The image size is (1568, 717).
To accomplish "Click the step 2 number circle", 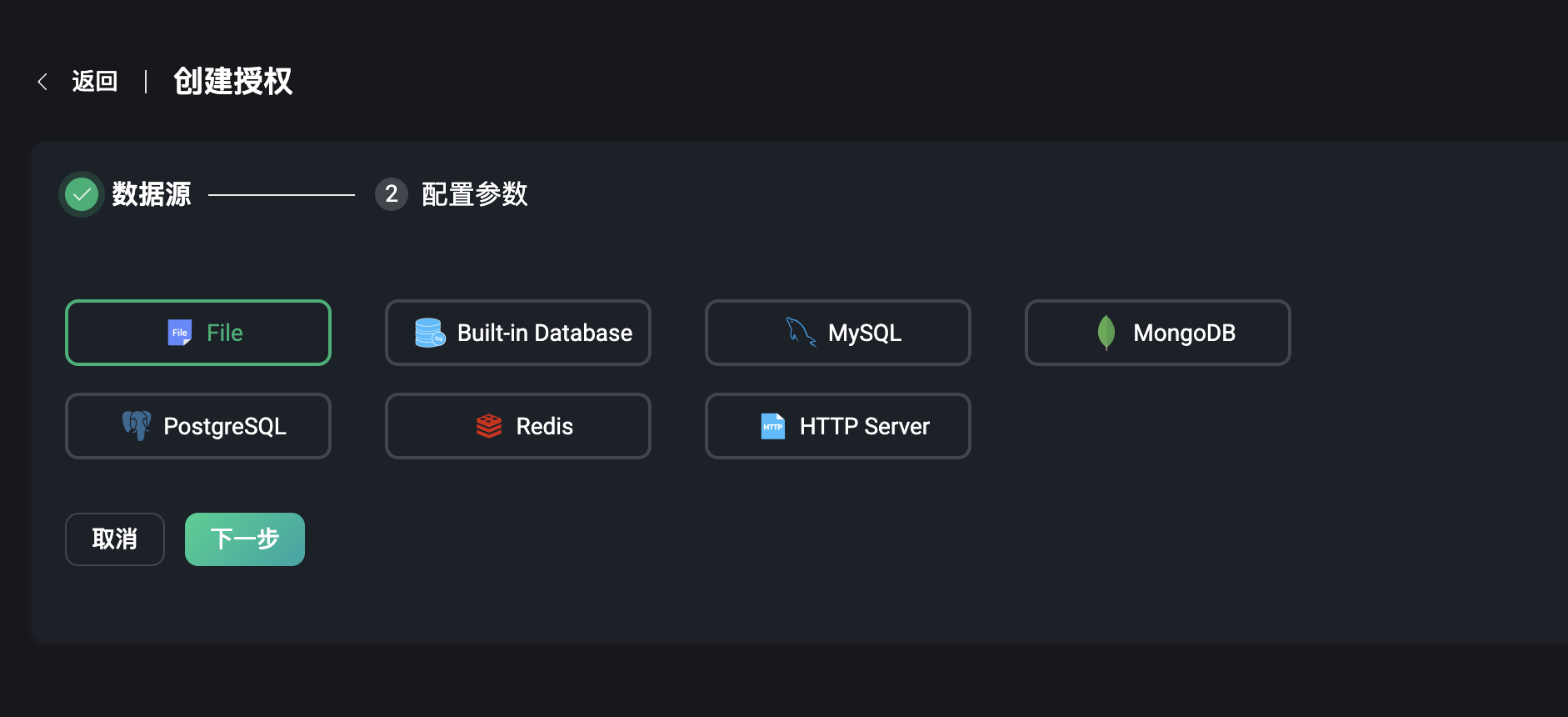I will tap(391, 194).
